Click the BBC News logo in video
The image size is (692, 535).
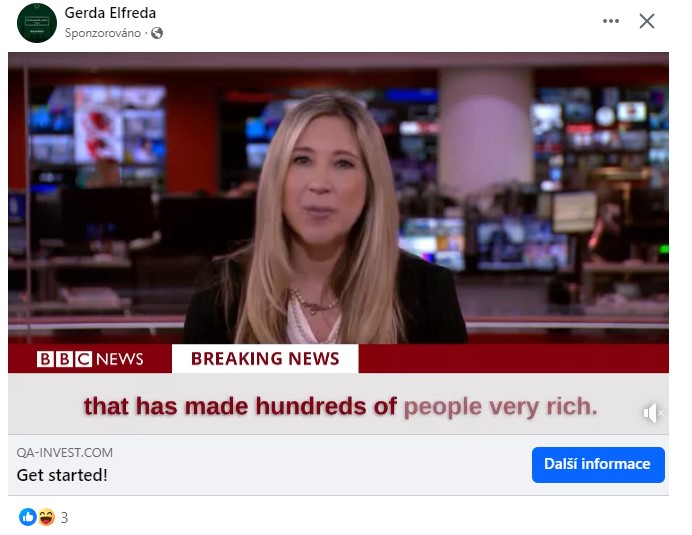[x=90, y=358]
